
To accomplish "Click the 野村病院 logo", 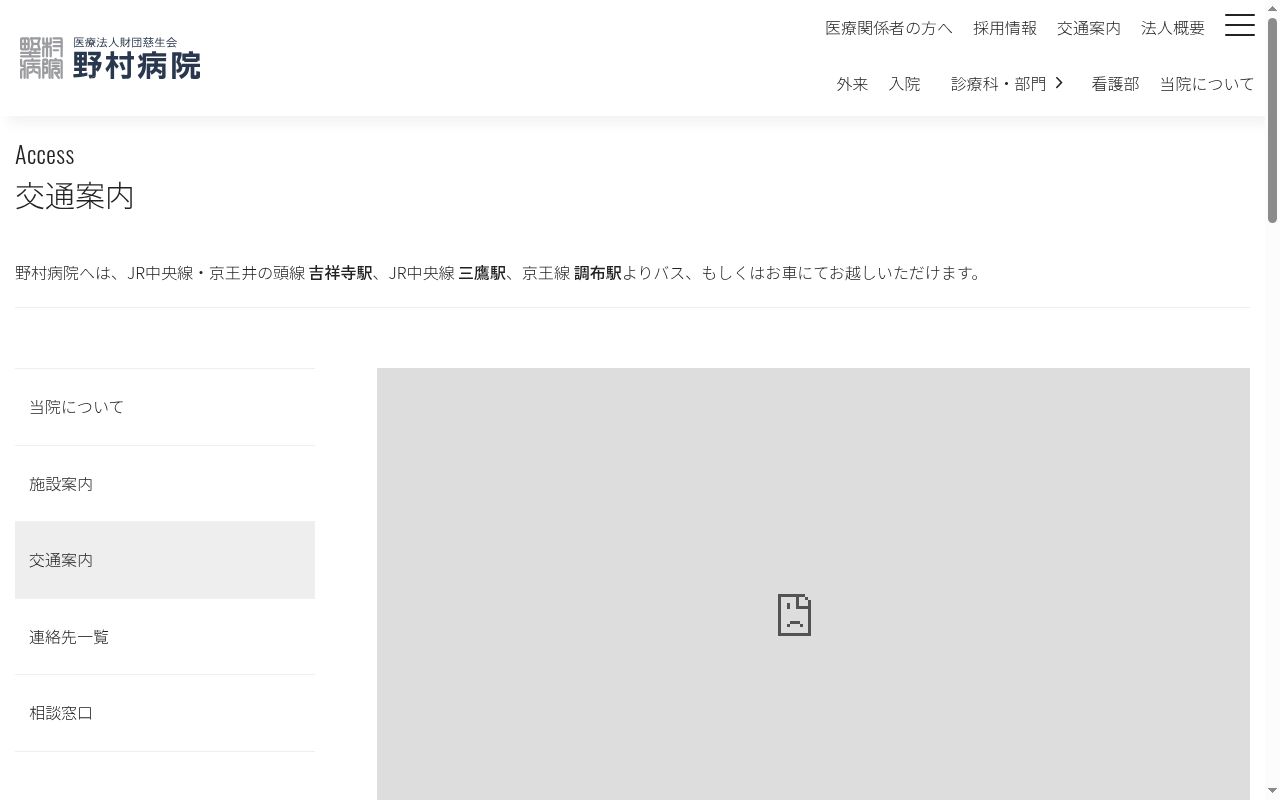I will pyautogui.click(x=110, y=58).
